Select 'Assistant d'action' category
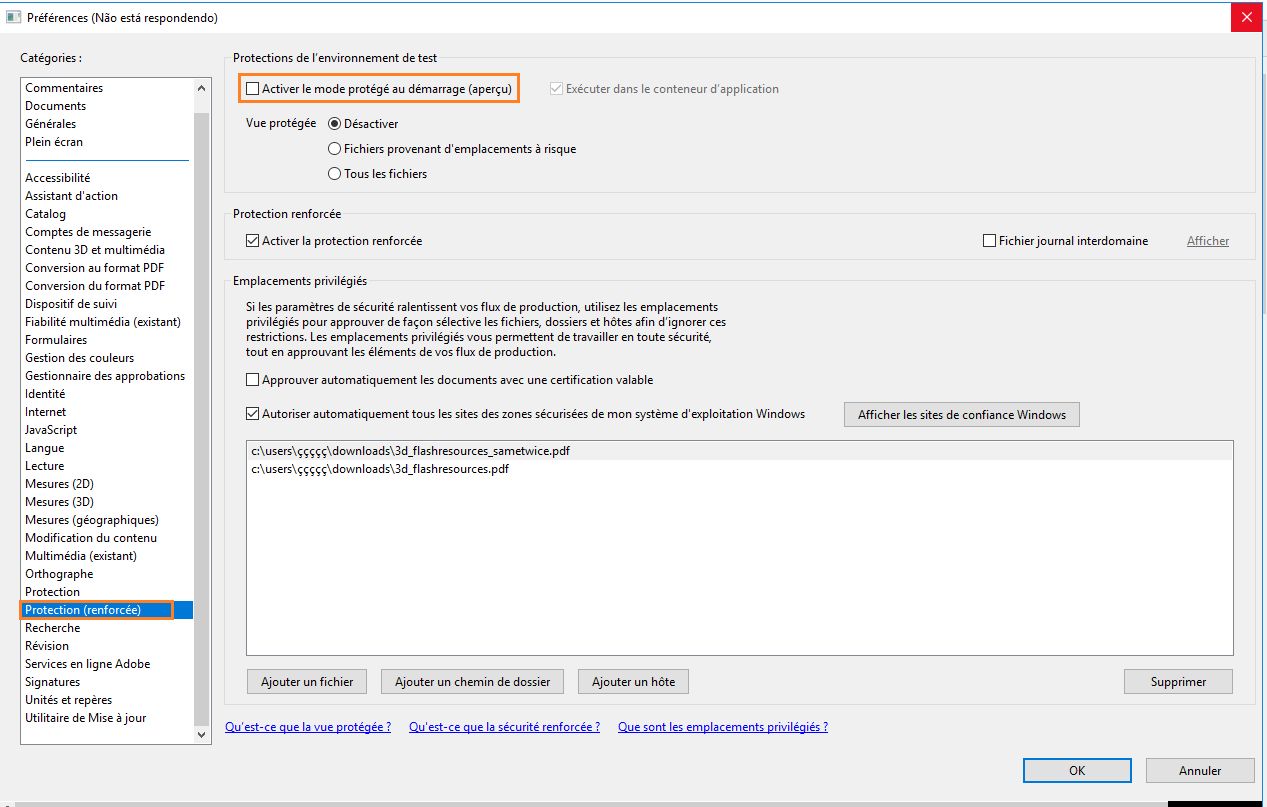This screenshot has width=1267, height=807. click(x=72, y=196)
